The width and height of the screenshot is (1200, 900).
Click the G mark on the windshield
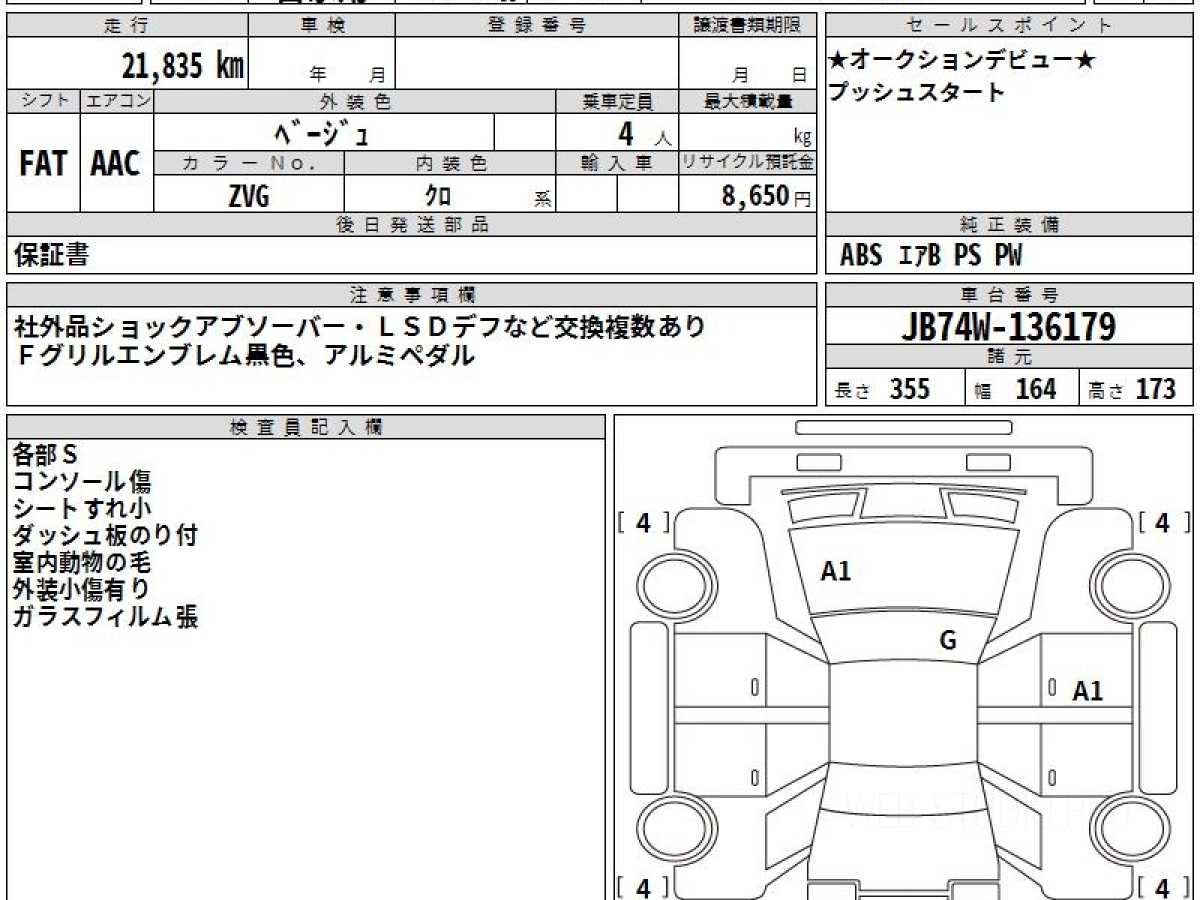[948, 641]
